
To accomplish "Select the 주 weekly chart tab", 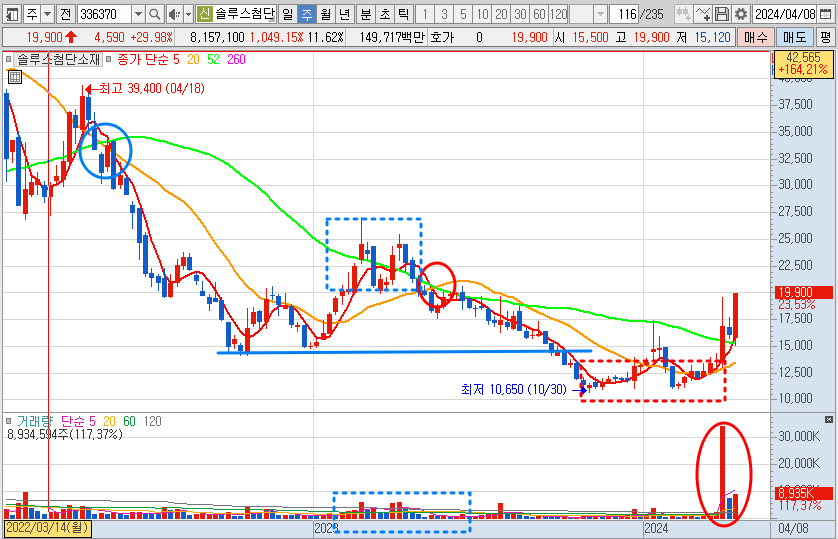I will (x=307, y=14).
